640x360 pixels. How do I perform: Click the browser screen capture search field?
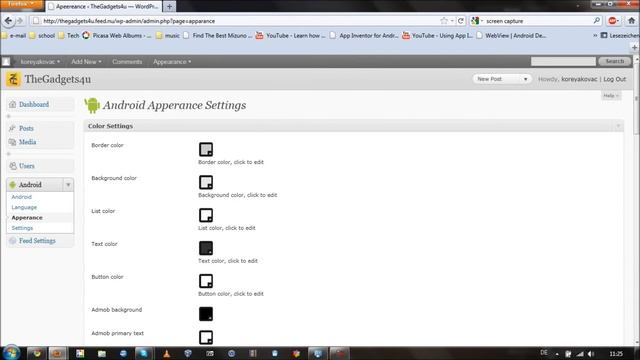[537, 21]
